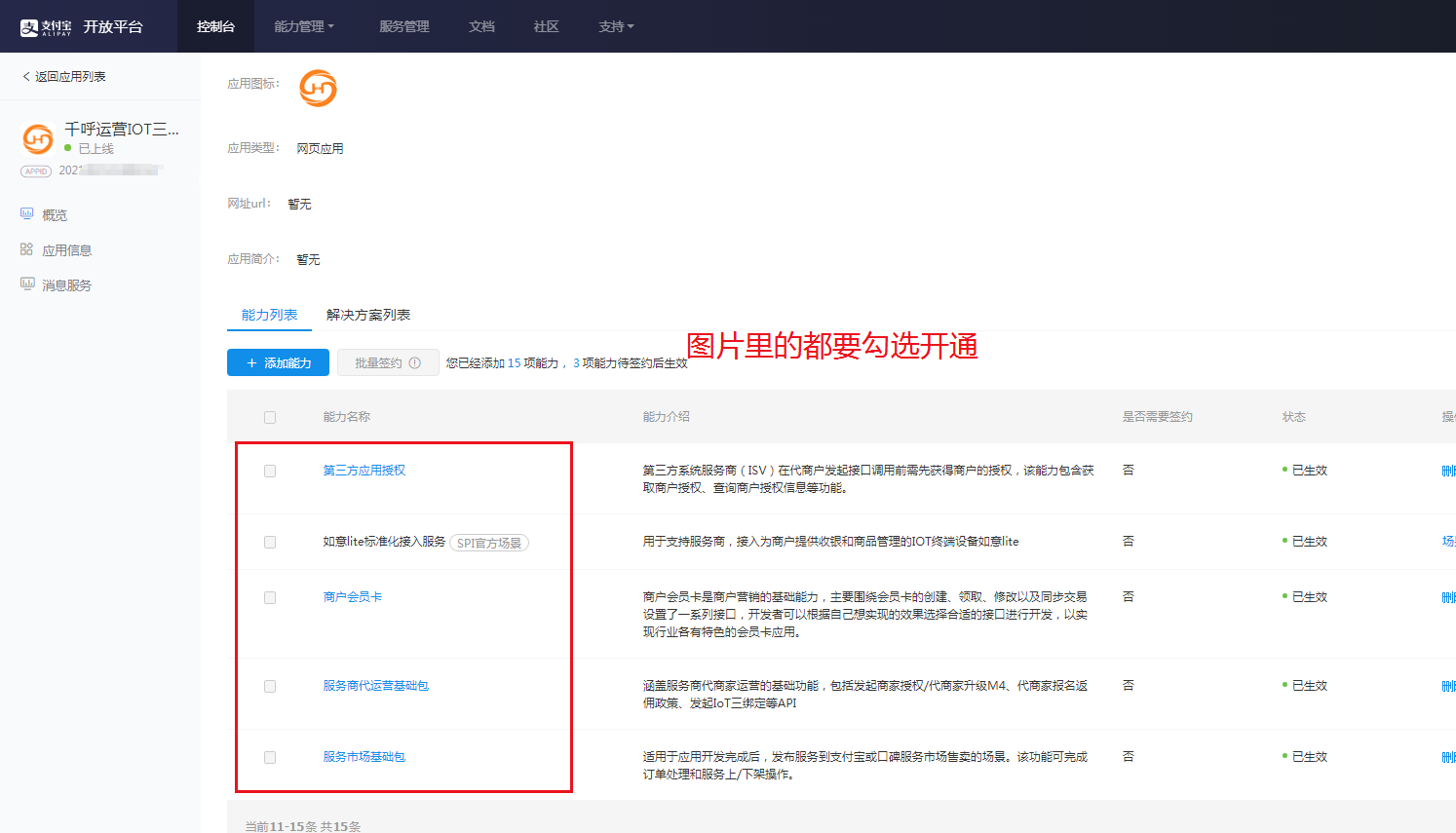Click the 已上线 status label
Viewport: 1456px width, 833px height.
96,149
